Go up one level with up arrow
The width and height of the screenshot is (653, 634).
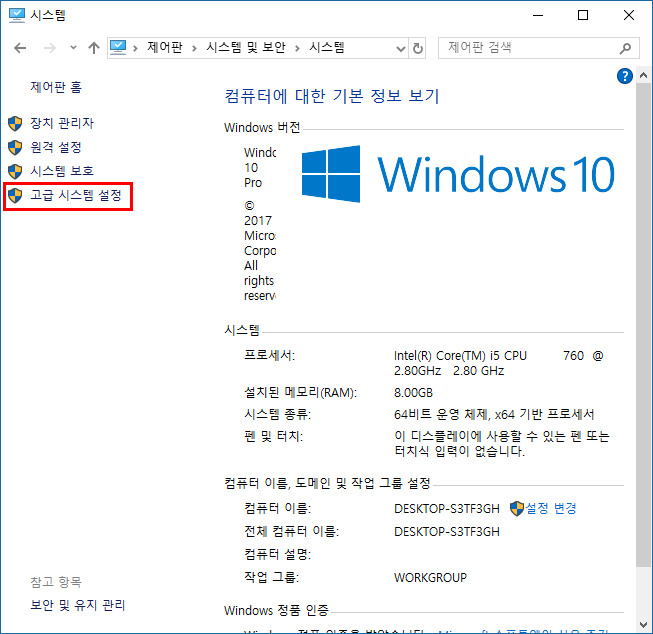[94, 48]
